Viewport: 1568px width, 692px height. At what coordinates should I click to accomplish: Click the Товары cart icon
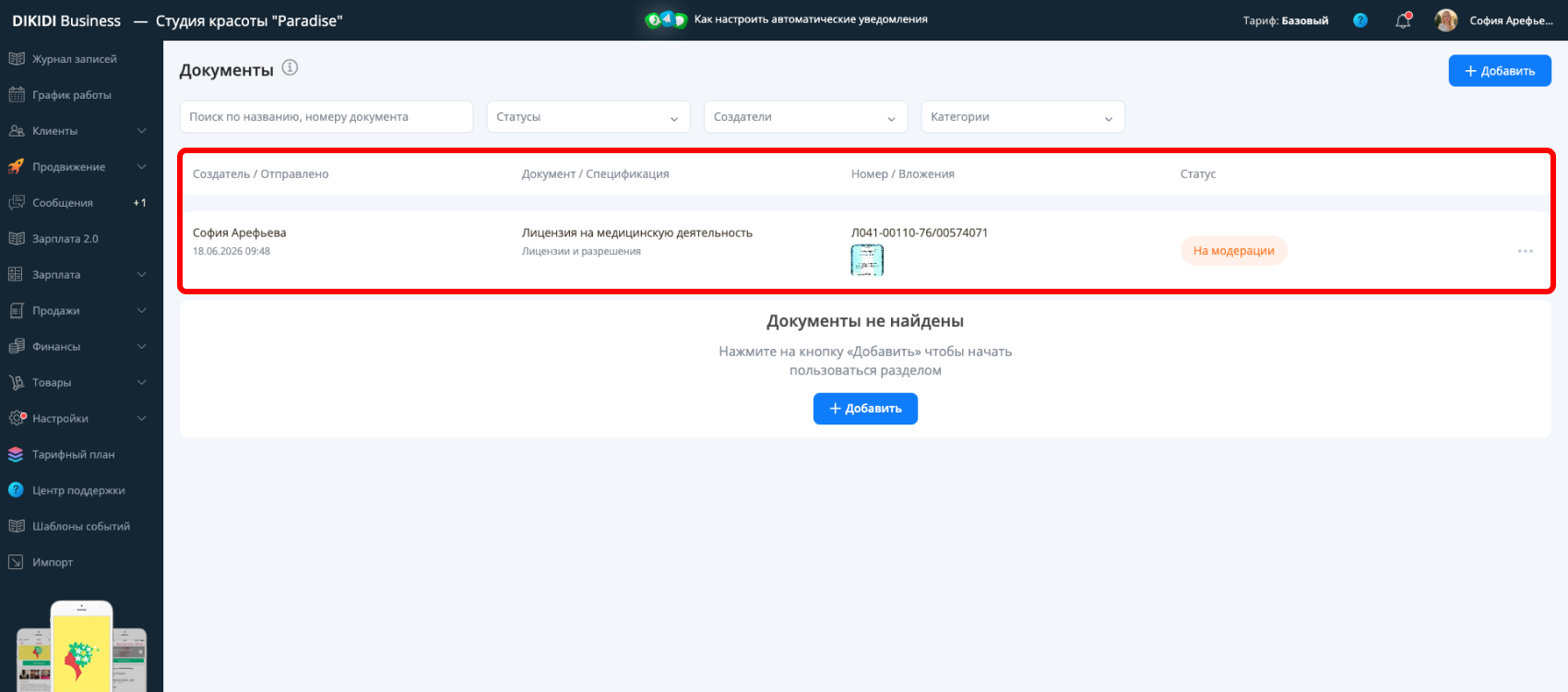click(x=16, y=383)
